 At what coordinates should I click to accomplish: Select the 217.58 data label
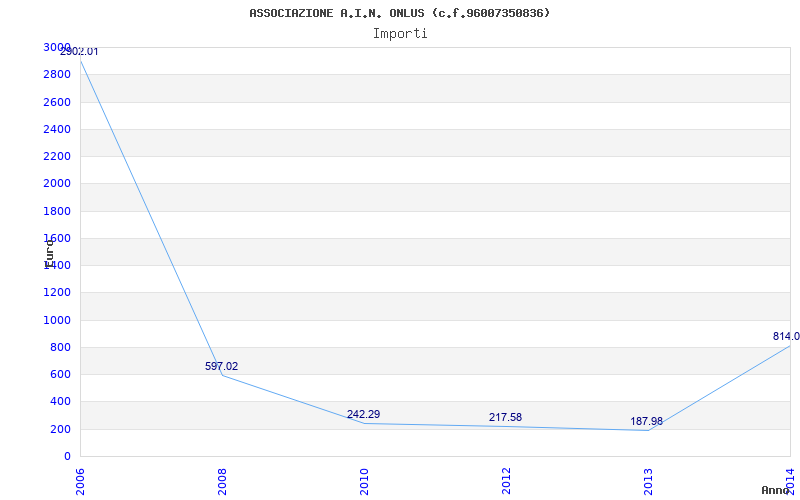coord(505,417)
